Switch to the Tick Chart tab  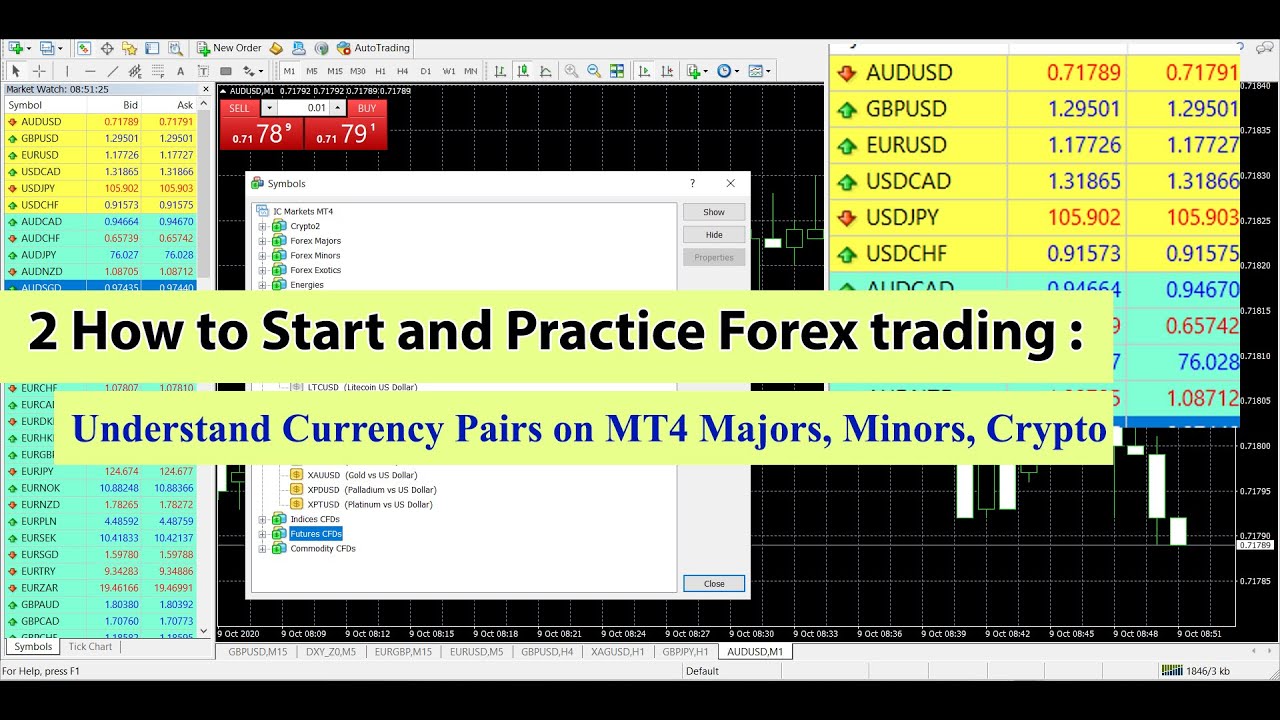click(x=90, y=647)
